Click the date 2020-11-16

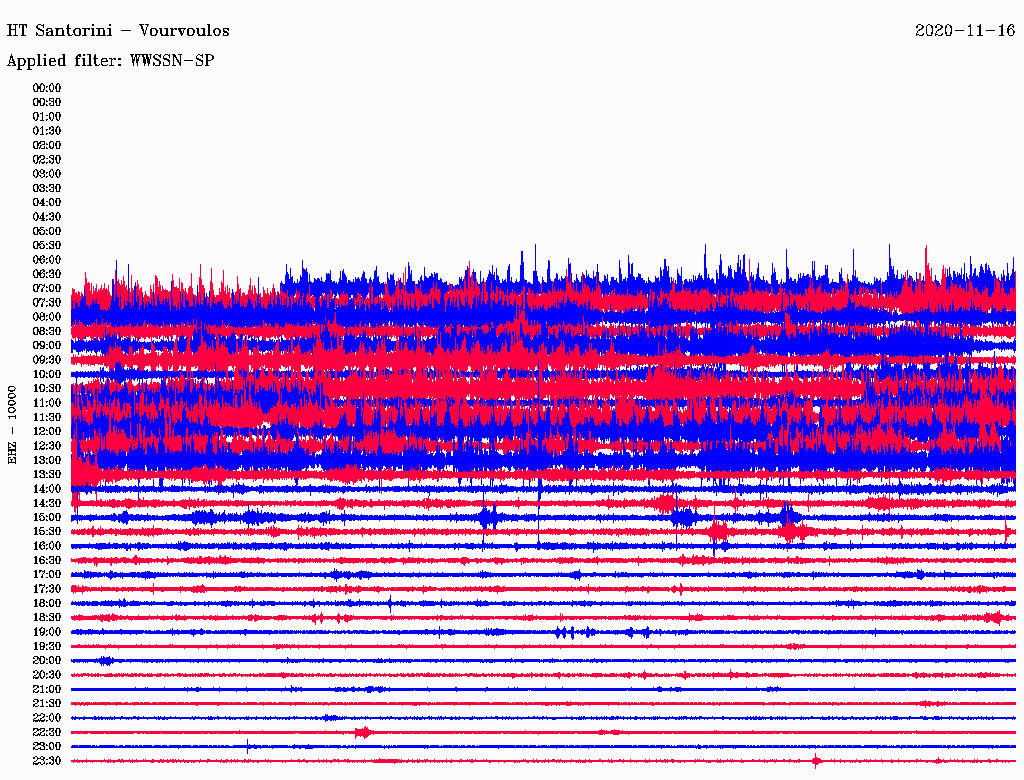(x=965, y=31)
